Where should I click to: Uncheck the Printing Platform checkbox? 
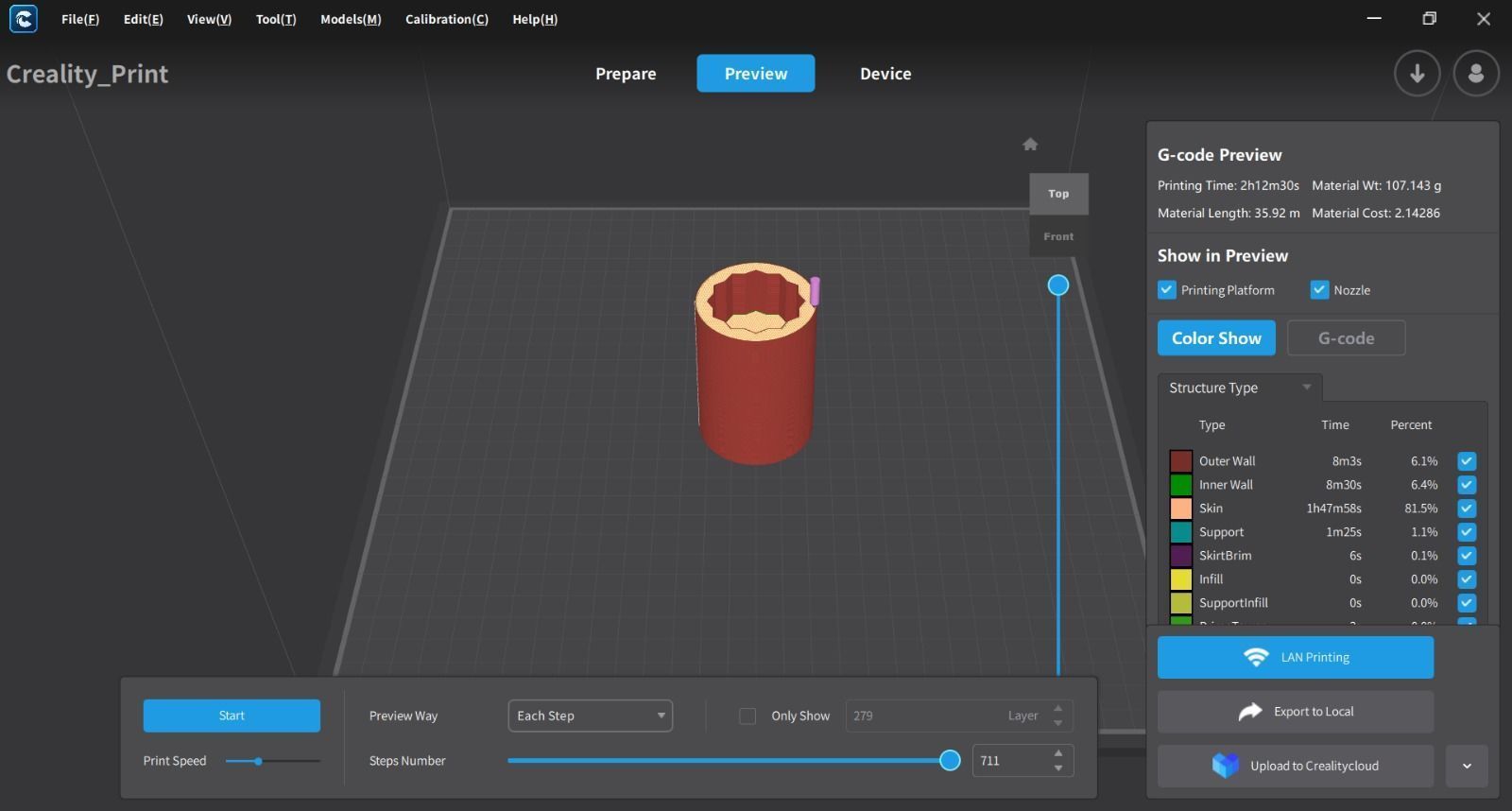click(1167, 290)
